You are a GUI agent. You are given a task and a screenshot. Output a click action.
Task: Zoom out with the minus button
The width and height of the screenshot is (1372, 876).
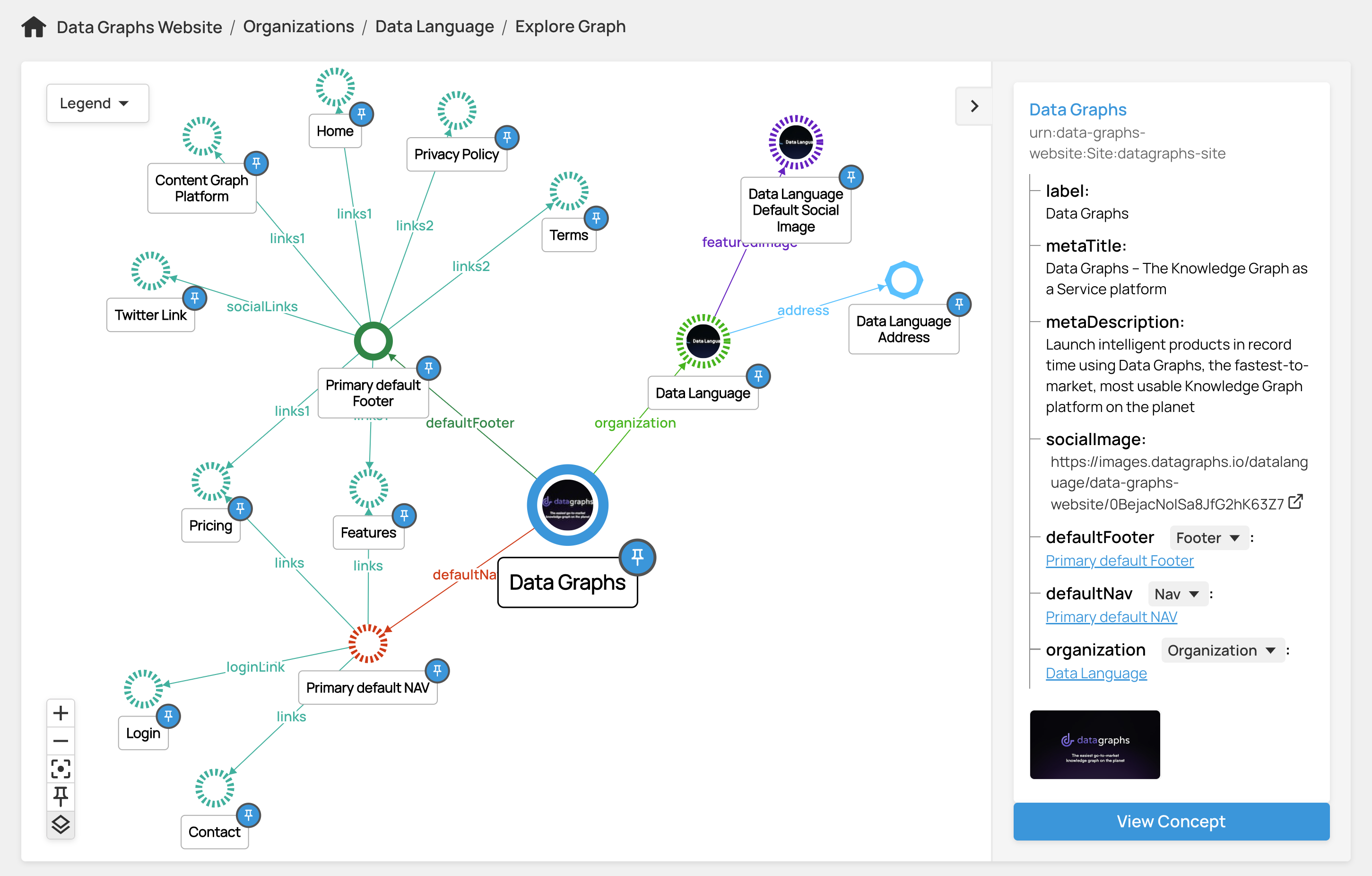pyautogui.click(x=61, y=741)
